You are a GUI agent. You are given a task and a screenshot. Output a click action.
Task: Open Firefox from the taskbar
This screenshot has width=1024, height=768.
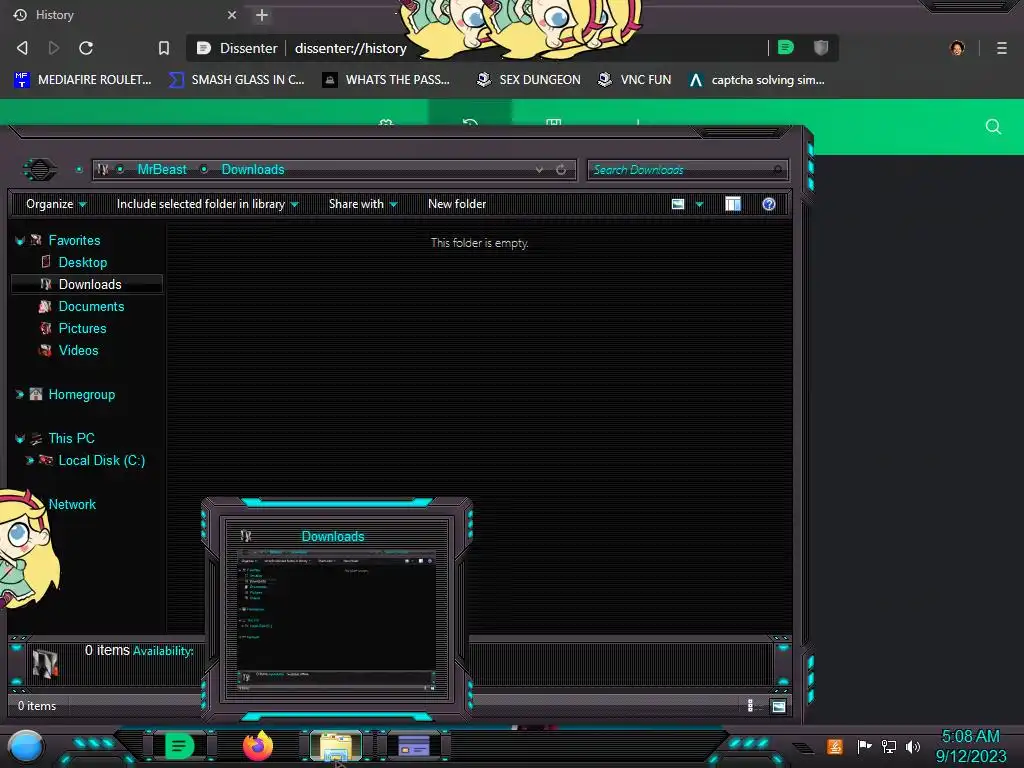pyautogui.click(x=258, y=746)
